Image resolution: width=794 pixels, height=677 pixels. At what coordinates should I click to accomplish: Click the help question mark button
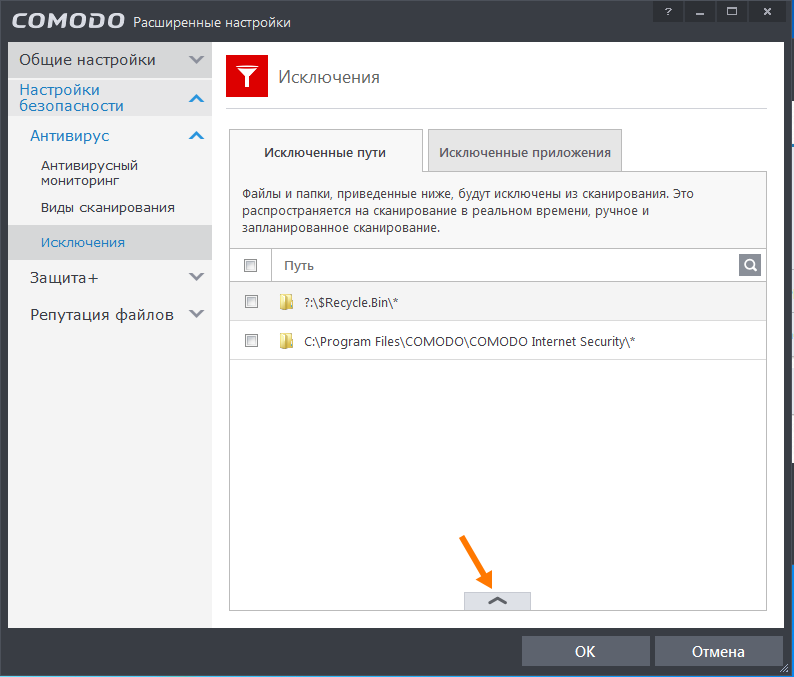[668, 12]
